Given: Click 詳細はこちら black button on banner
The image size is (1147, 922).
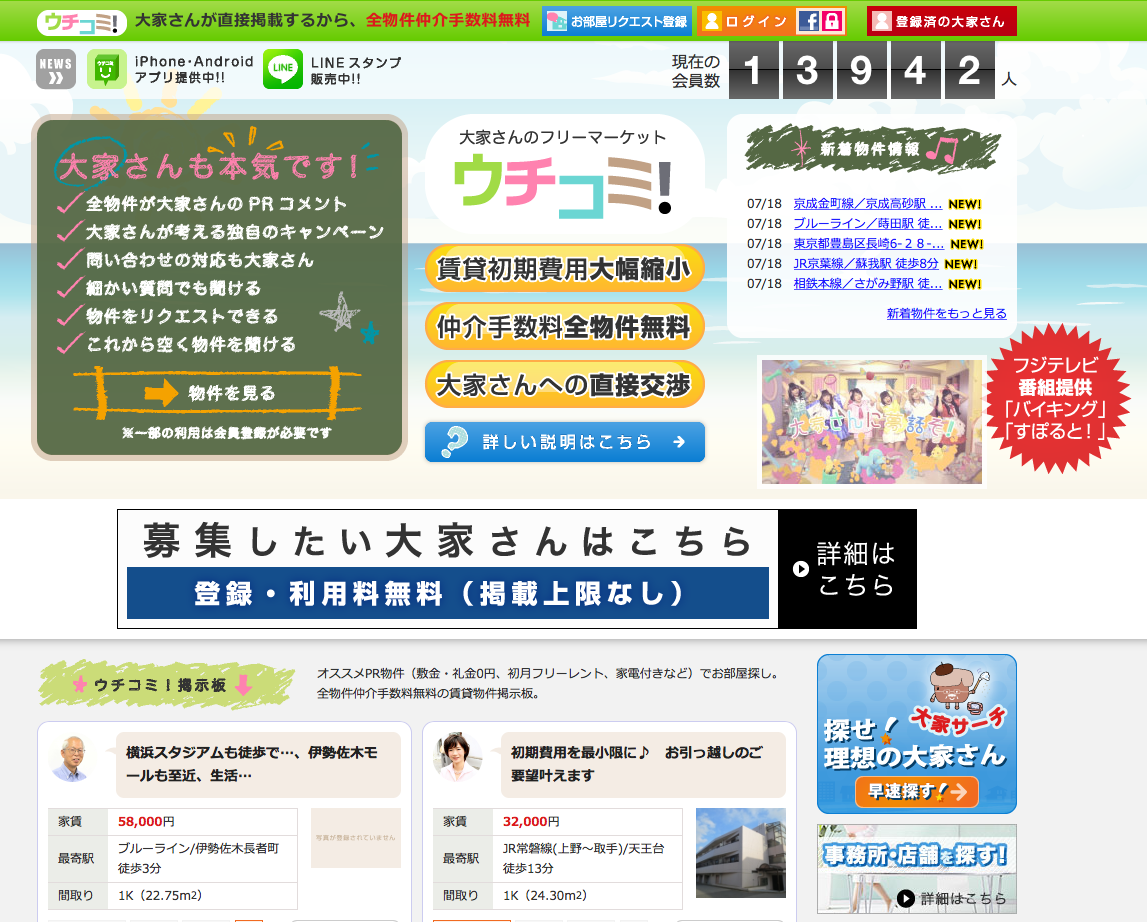Looking at the screenshot, I should [847, 569].
